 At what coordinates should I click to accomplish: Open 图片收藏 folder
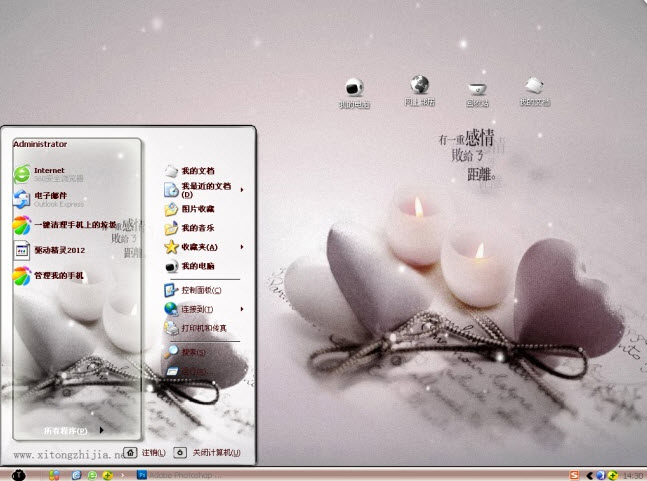click(x=190, y=209)
